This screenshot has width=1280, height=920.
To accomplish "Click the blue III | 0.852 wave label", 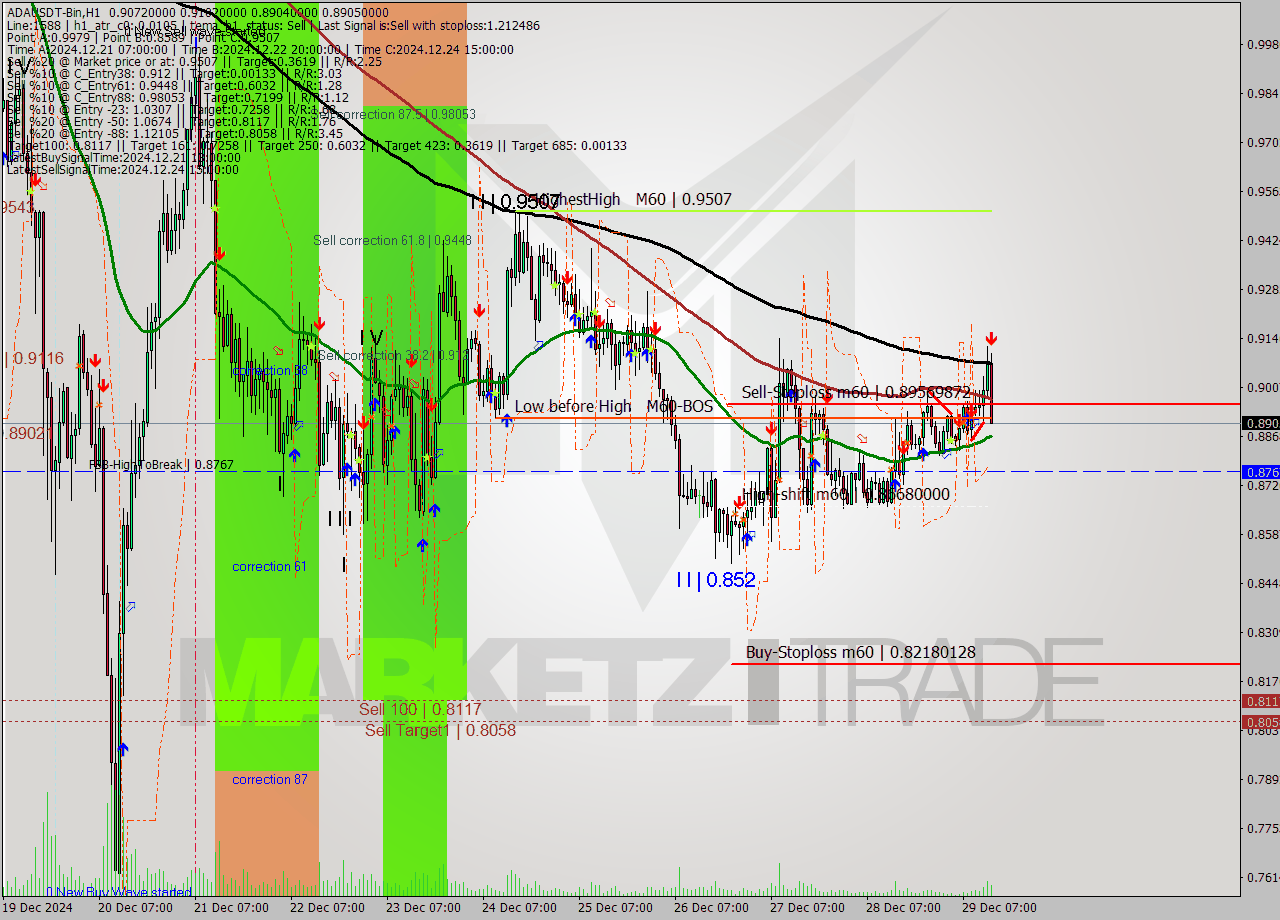I will (716, 579).
